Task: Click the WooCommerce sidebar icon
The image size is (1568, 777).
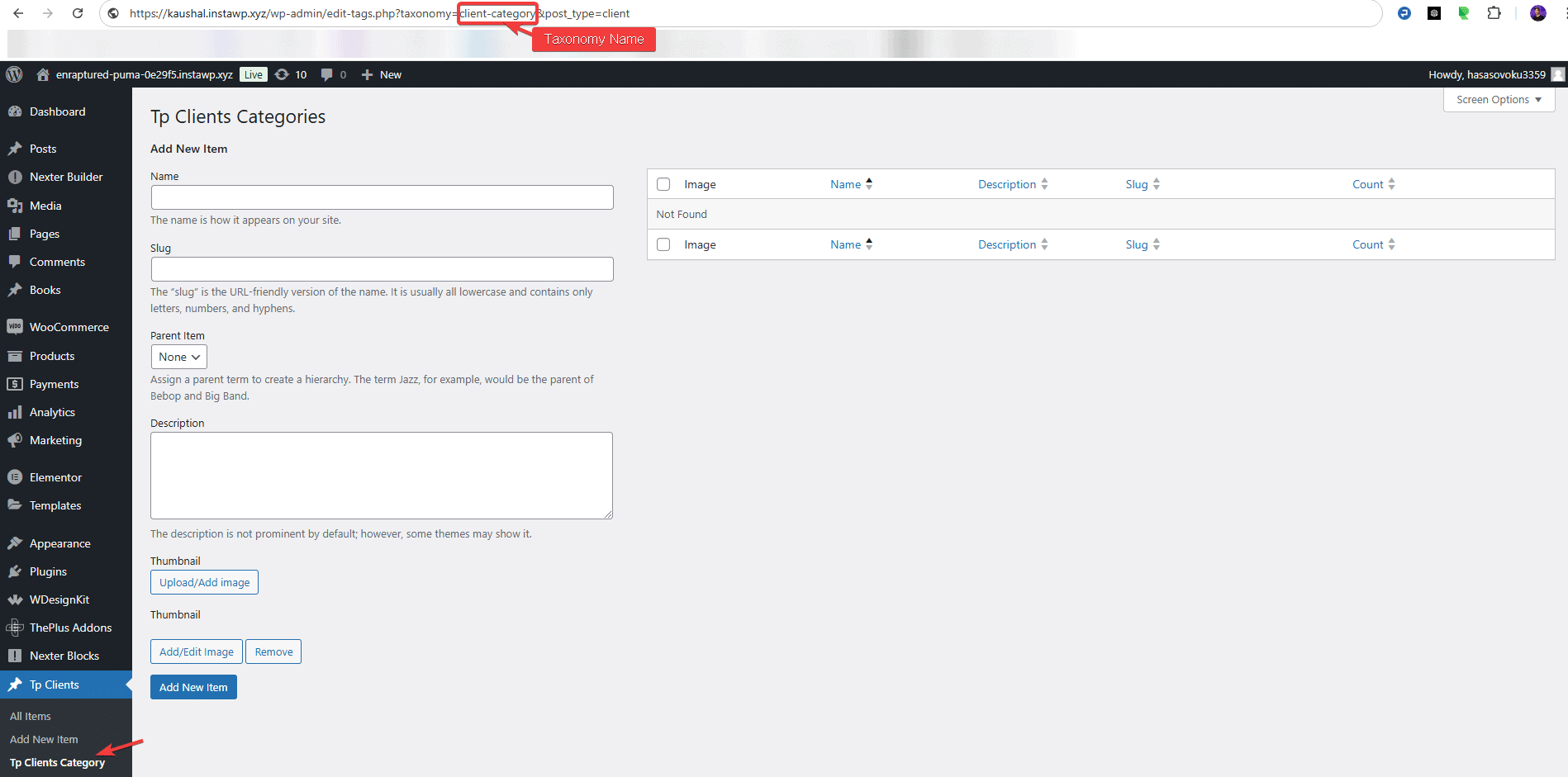Action: pyautogui.click(x=15, y=327)
